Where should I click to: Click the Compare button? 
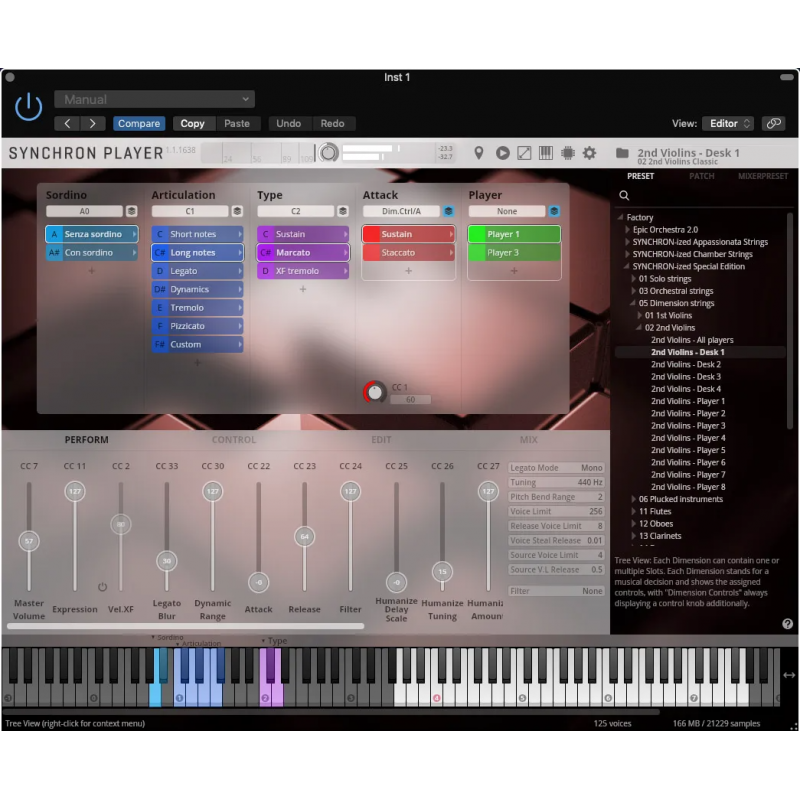(139, 123)
